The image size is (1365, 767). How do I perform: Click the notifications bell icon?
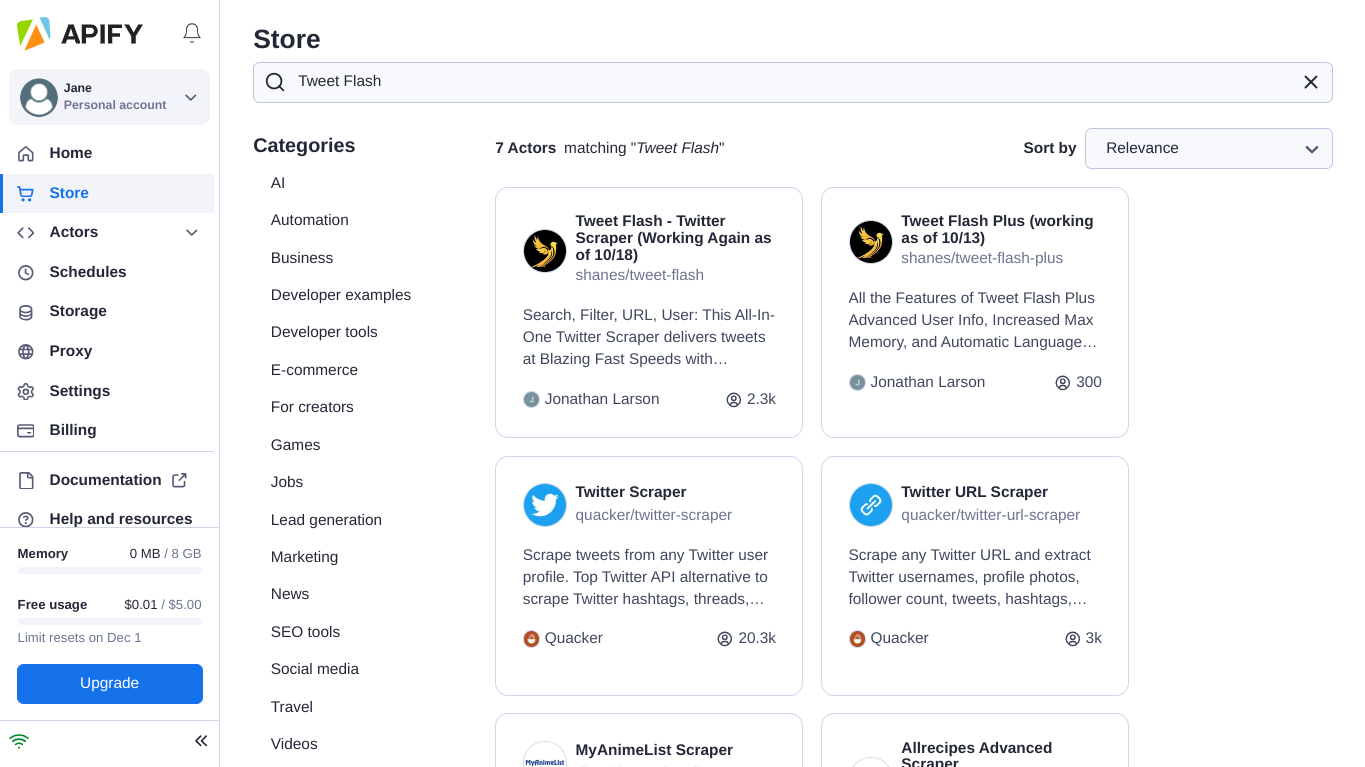pyautogui.click(x=192, y=33)
